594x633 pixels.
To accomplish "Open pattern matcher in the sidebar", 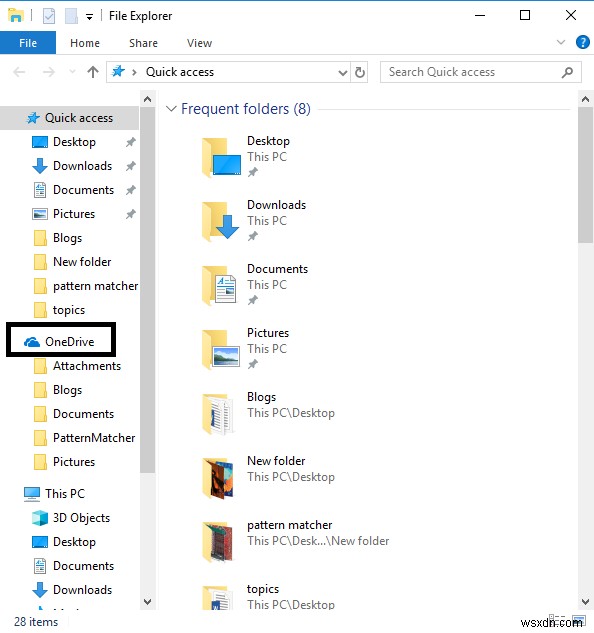I will coord(95,286).
